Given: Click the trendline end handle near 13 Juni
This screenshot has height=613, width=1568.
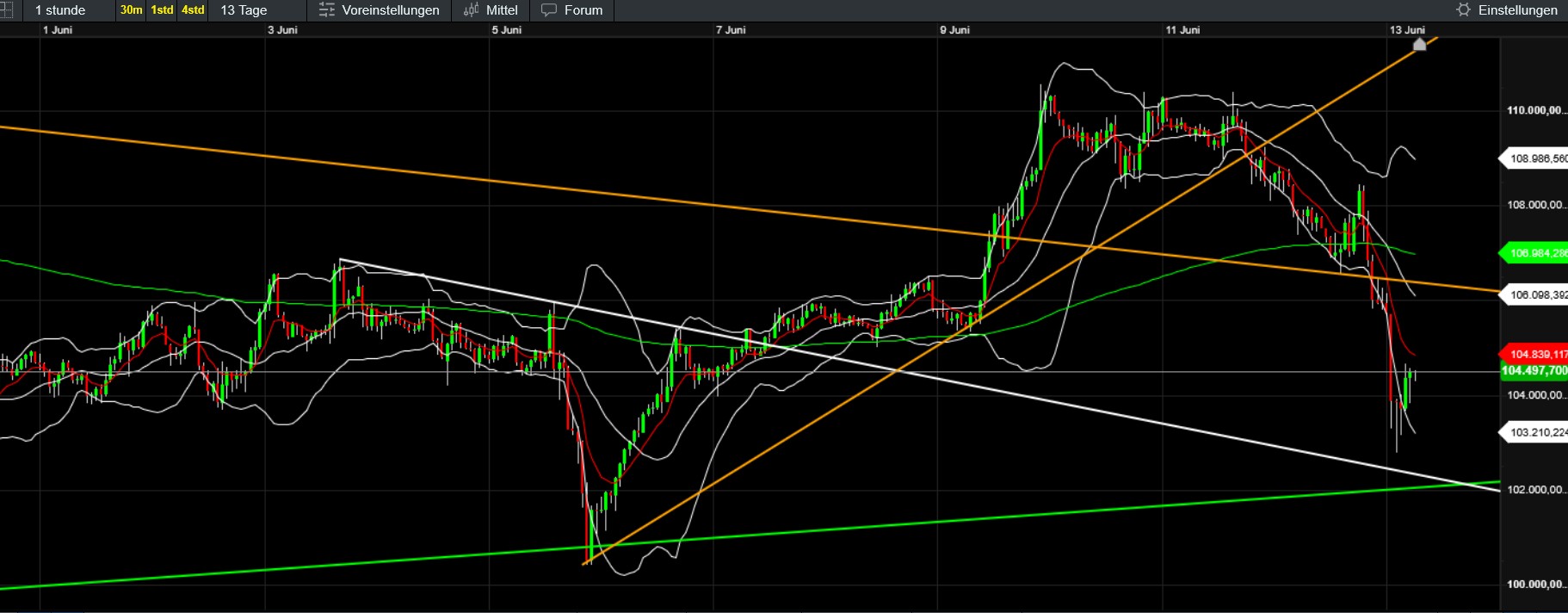Looking at the screenshot, I should point(1420,44).
